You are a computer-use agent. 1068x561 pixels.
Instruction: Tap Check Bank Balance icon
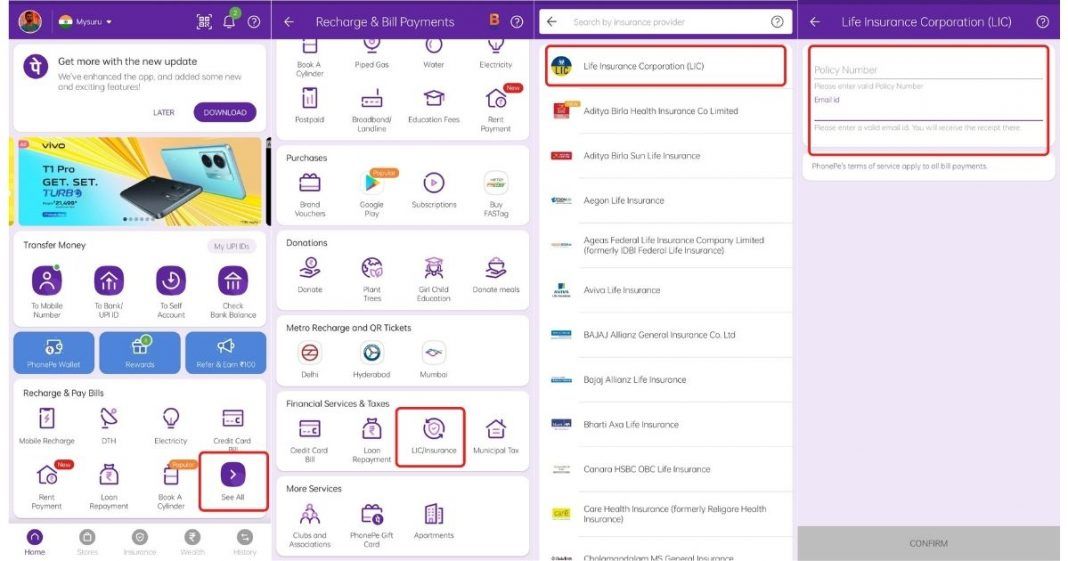tap(233, 280)
